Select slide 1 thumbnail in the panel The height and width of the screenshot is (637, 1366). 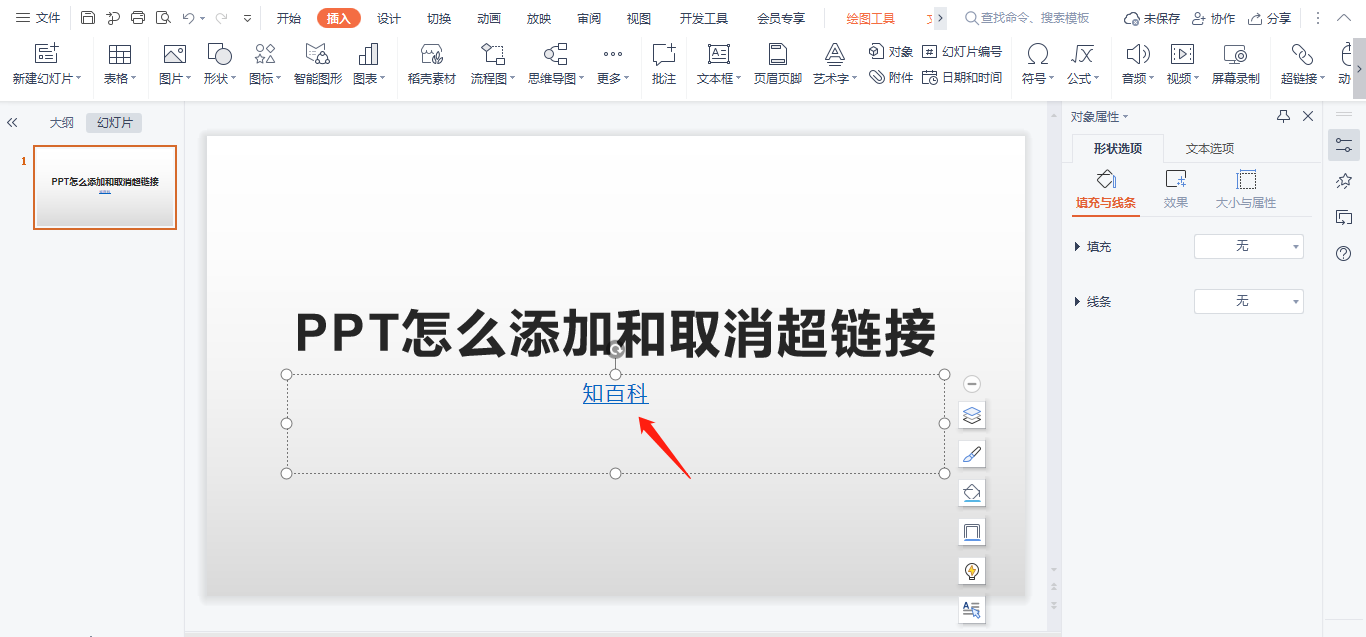tap(105, 188)
